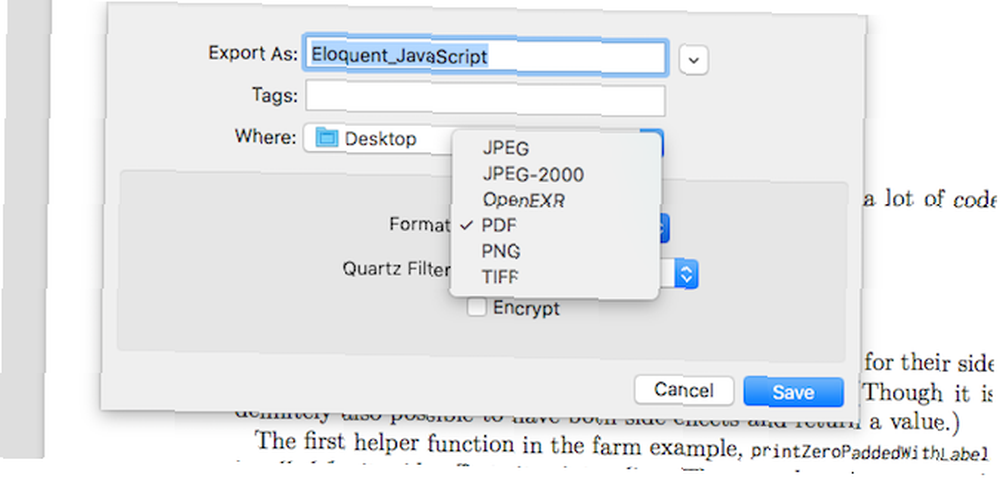Screen dimensions: 1000x478
Task: Click the Desktop location name
Action: [x=381, y=138]
